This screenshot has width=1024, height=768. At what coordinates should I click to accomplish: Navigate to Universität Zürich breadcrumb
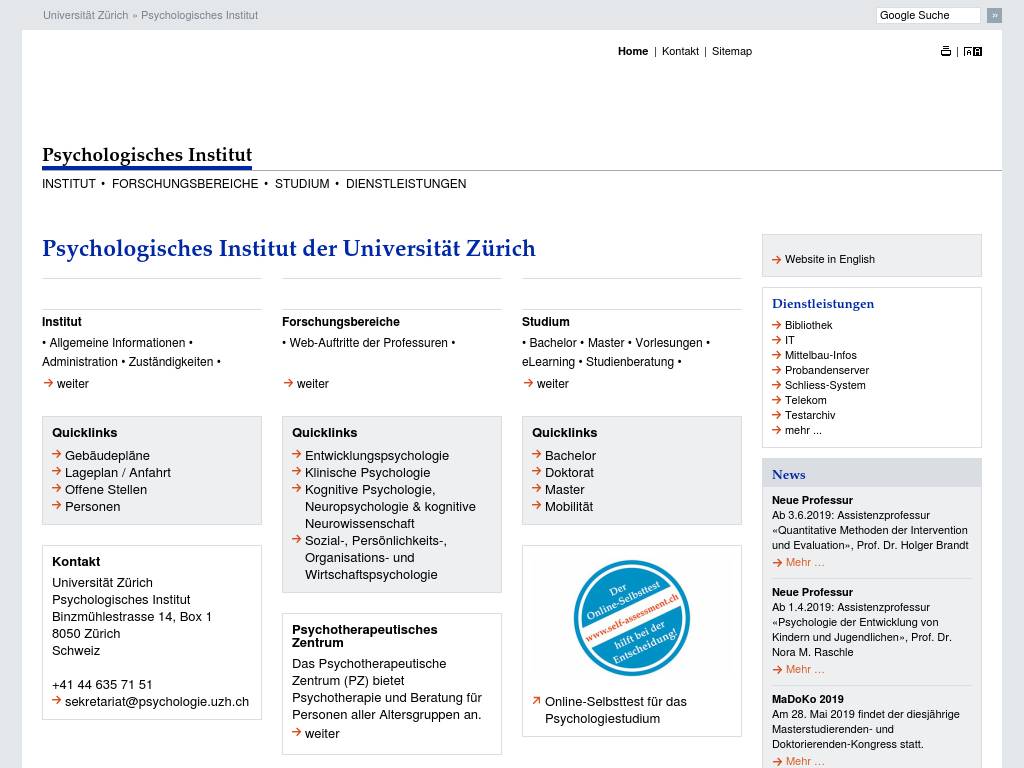[85, 15]
